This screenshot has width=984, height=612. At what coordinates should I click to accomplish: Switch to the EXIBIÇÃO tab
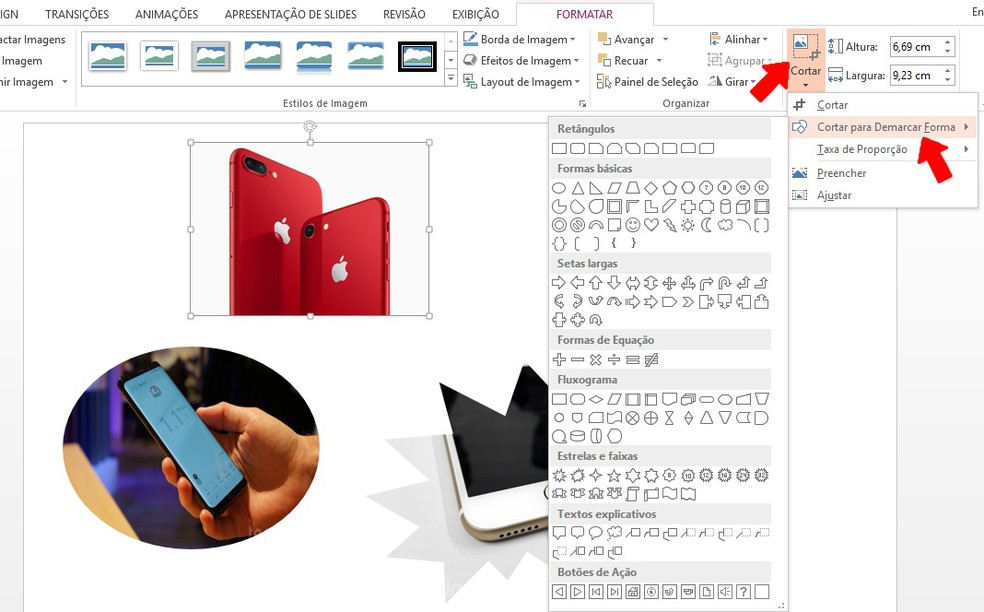click(x=476, y=14)
